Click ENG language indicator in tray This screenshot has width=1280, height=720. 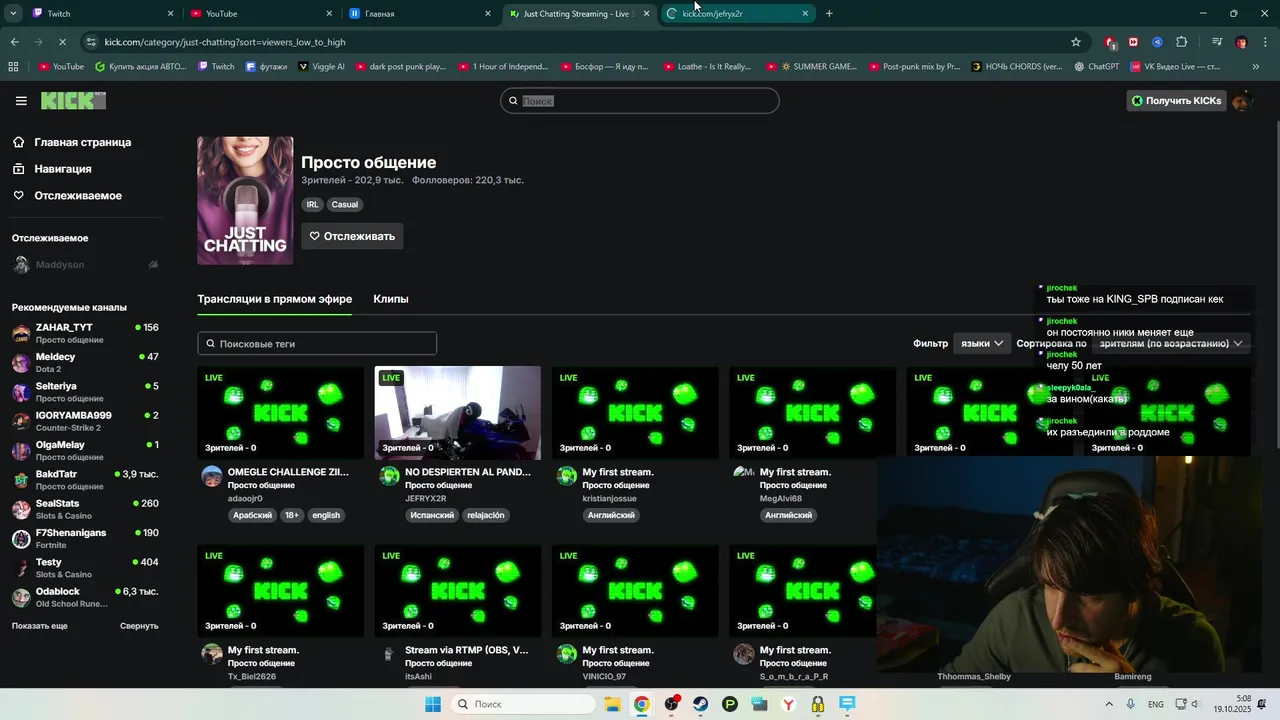point(1156,704)
